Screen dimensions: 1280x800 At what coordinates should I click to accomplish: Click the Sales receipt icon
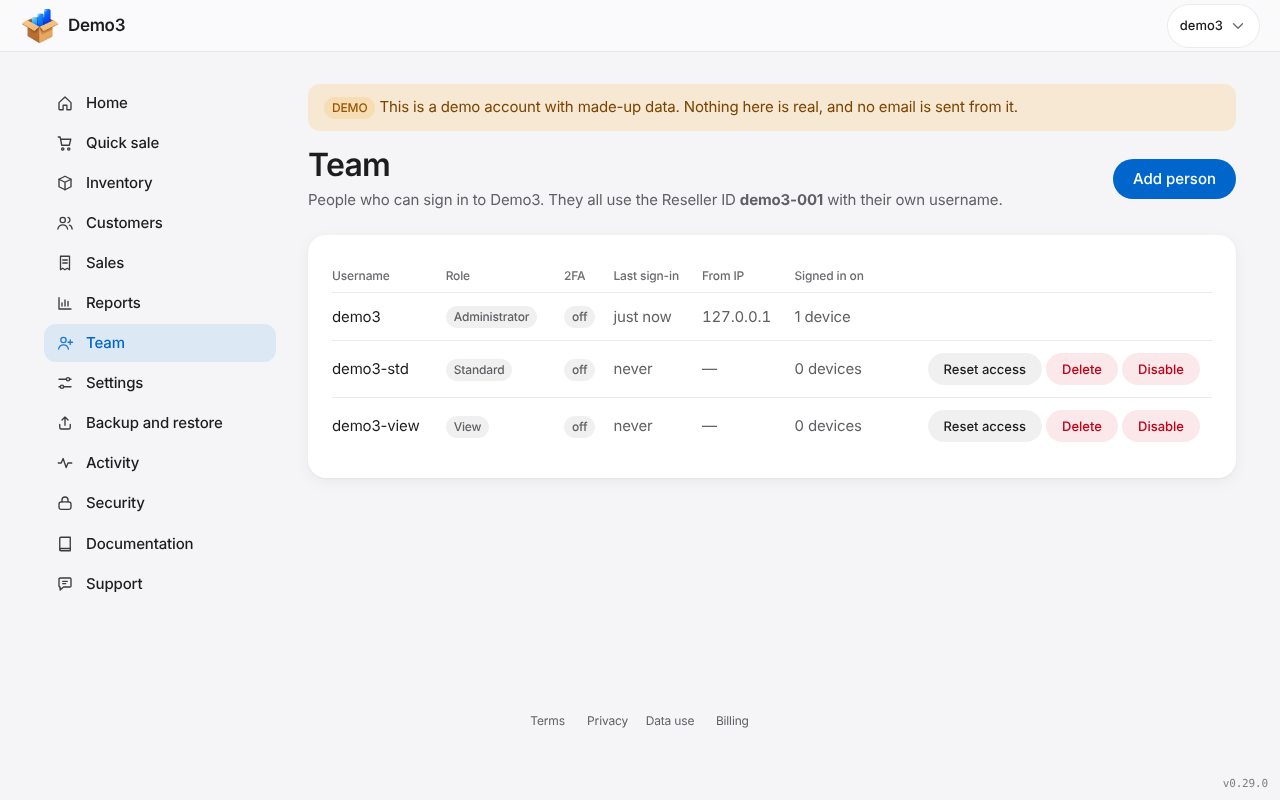(x=65, y=263)
